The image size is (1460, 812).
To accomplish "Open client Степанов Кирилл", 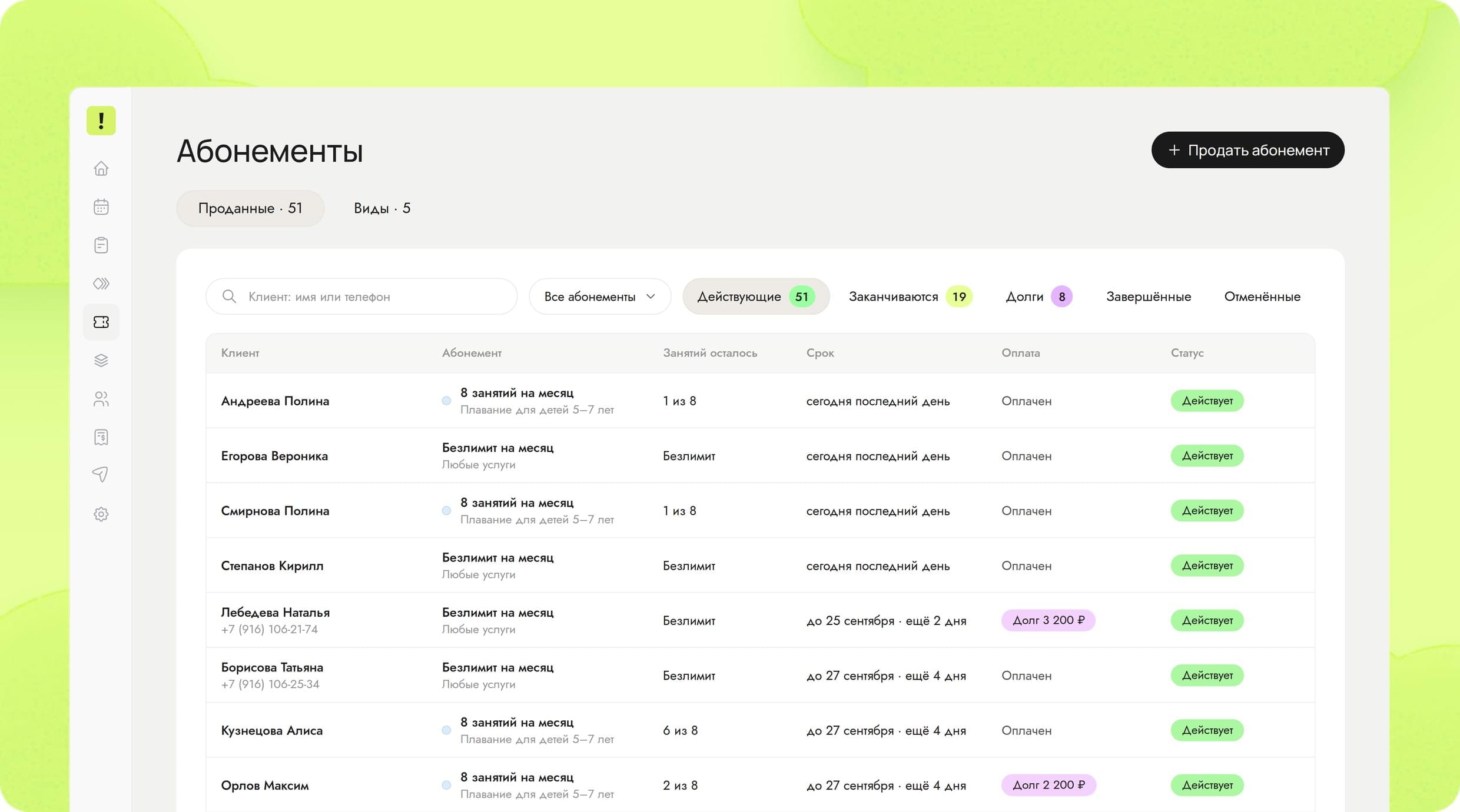I will point(272,565).
